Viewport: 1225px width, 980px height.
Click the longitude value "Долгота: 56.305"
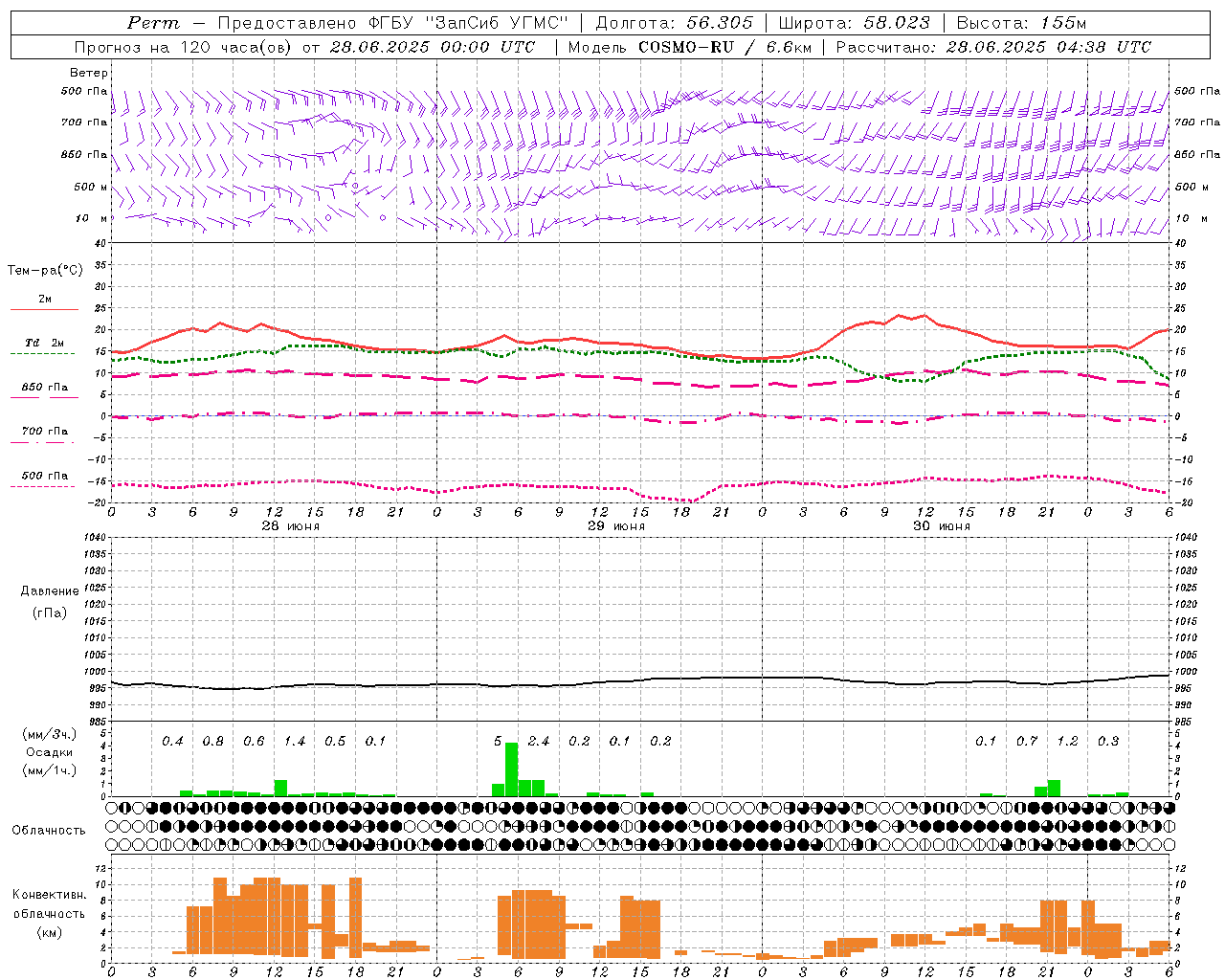click(x=674, y=23)
